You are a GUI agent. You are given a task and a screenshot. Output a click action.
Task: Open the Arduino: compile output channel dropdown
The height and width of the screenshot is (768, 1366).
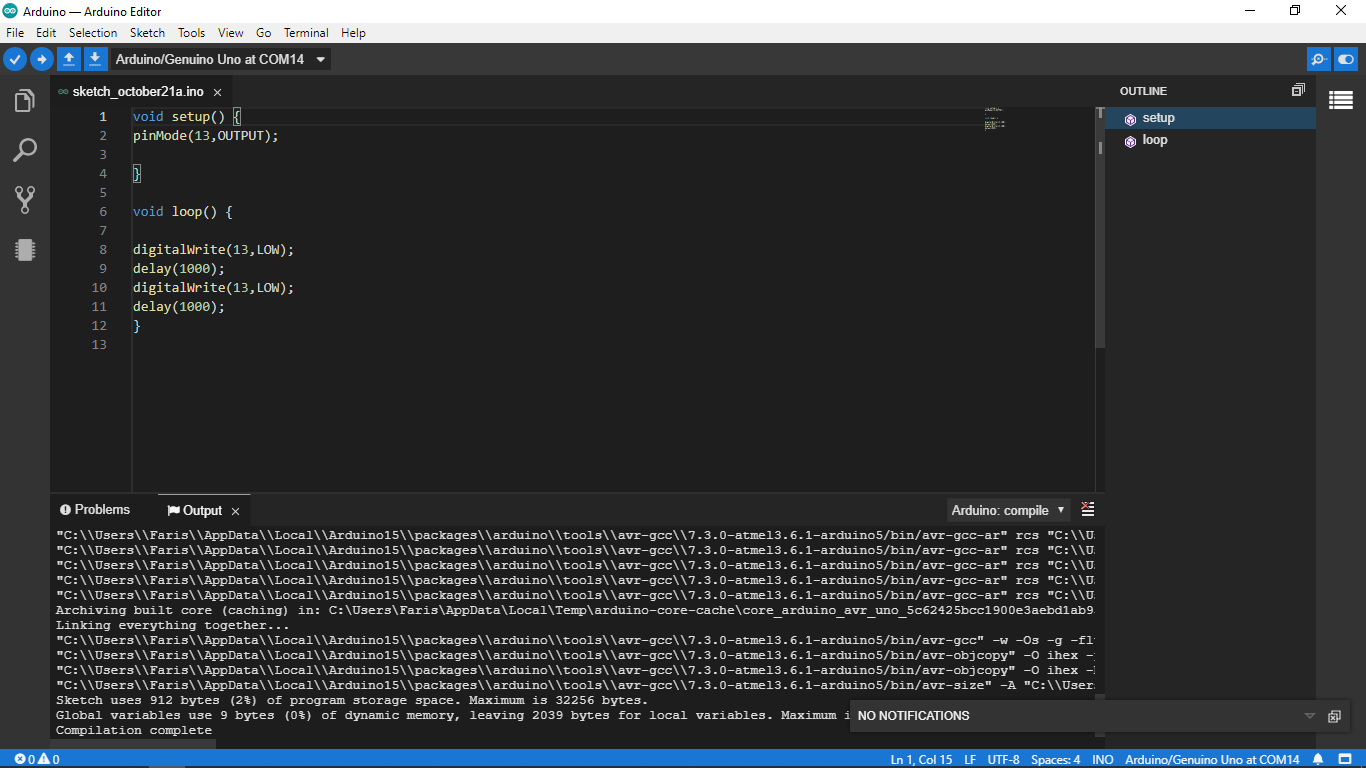1009,510
